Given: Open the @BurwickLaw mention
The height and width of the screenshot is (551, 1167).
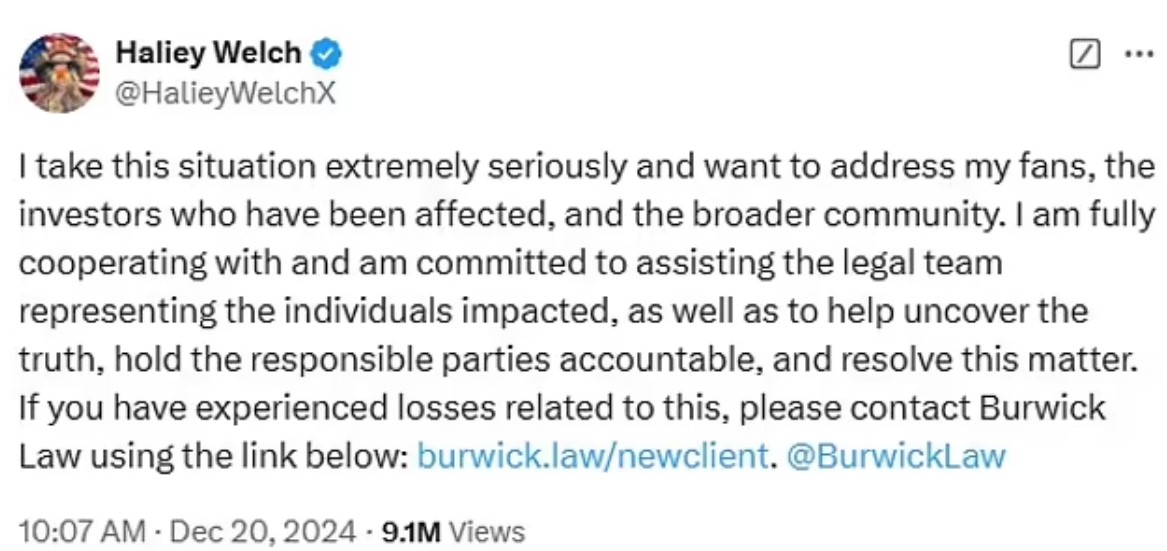Looking at the screenshot, I should click(897, 456).
